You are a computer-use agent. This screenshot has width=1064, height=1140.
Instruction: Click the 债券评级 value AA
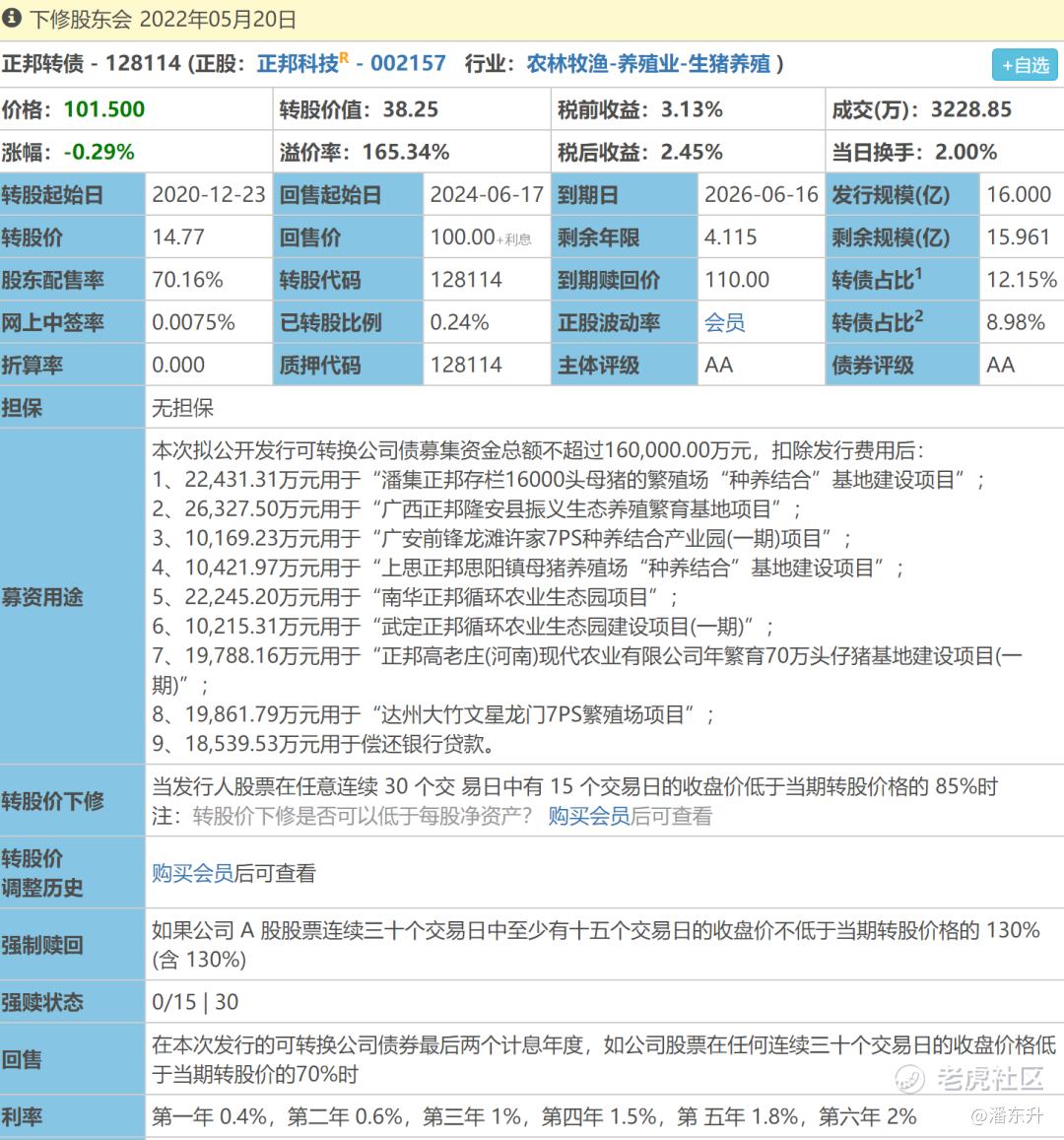pyautogui.click(x=1000, y=365)
